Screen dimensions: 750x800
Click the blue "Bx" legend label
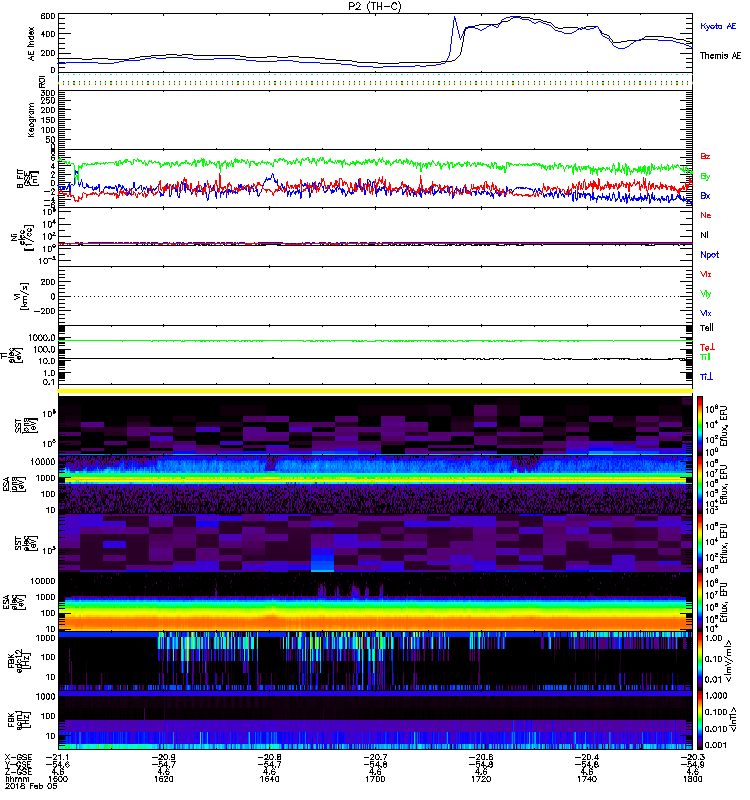[x=705, y=195]
